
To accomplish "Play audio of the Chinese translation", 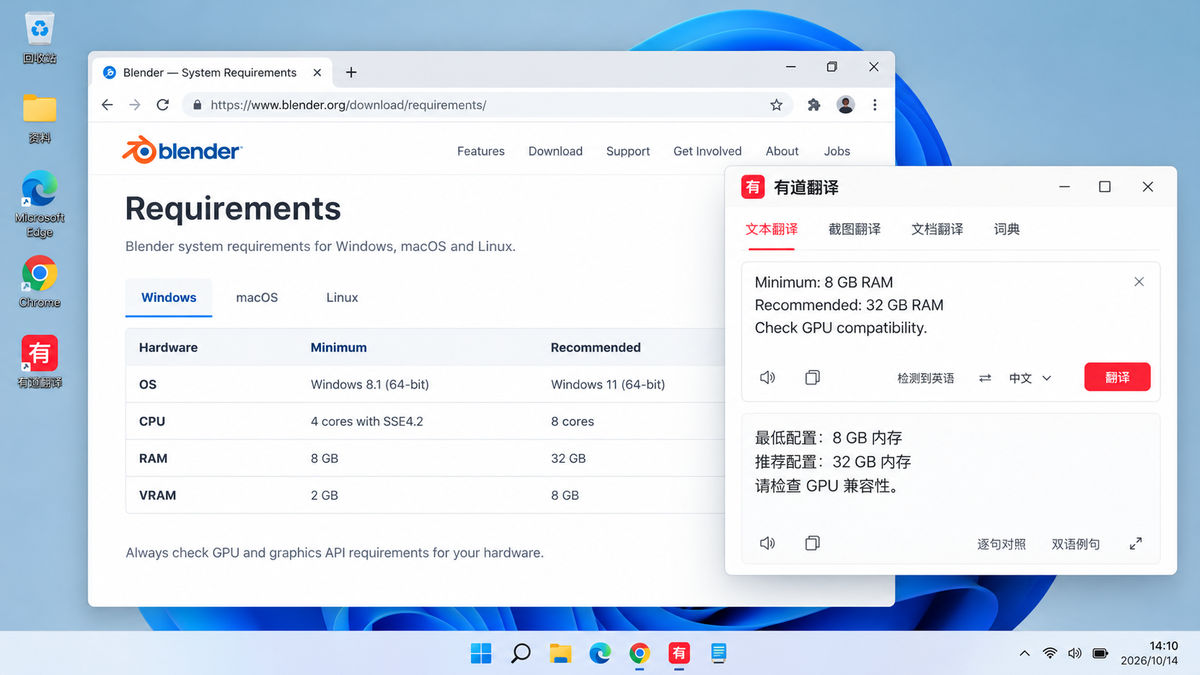I will coord(767,543).
